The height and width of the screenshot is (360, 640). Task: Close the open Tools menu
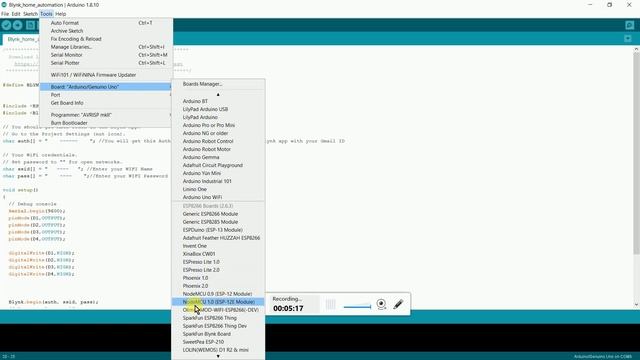[x=46, y=14]
